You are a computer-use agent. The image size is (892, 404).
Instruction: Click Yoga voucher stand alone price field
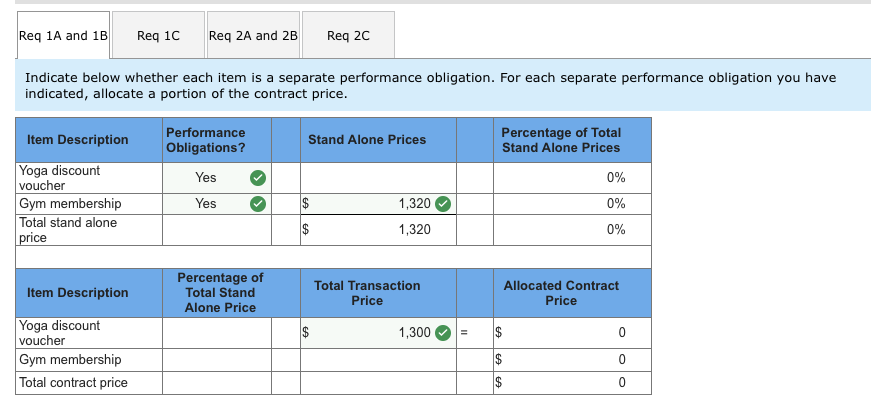click(378, 178)
